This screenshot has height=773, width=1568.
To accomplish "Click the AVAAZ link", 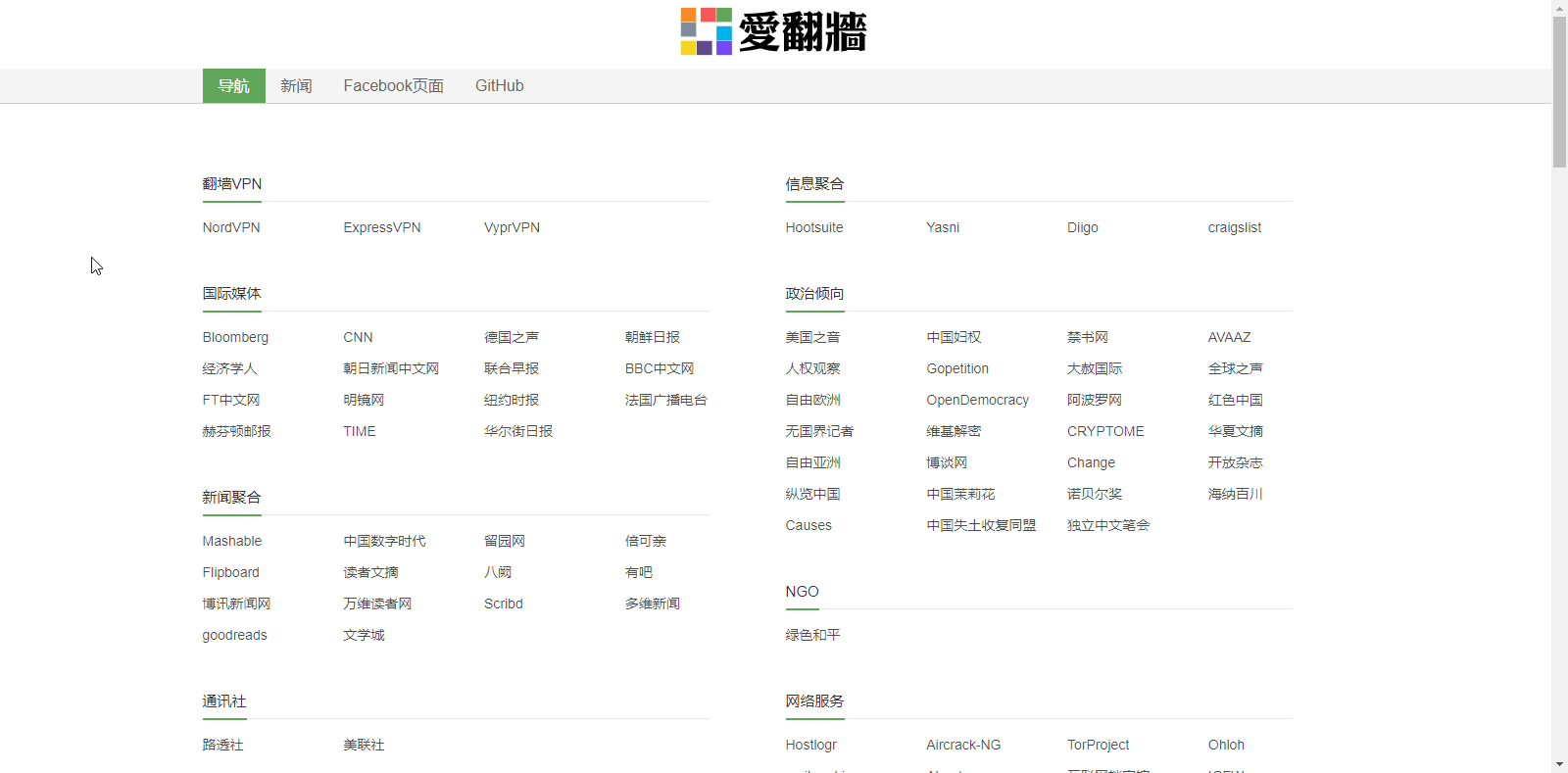I will click(1230, 337).
